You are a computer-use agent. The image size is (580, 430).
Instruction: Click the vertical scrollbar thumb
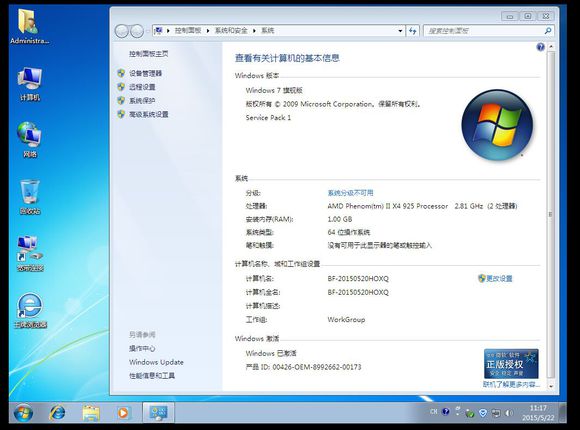(551, 214)
